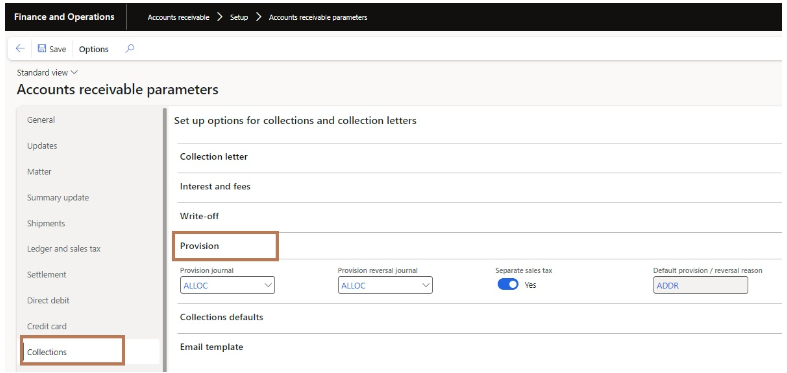Click the 'Separate sales tax' label
Viewport: 787px width, 373px height.
click(524, 271)
